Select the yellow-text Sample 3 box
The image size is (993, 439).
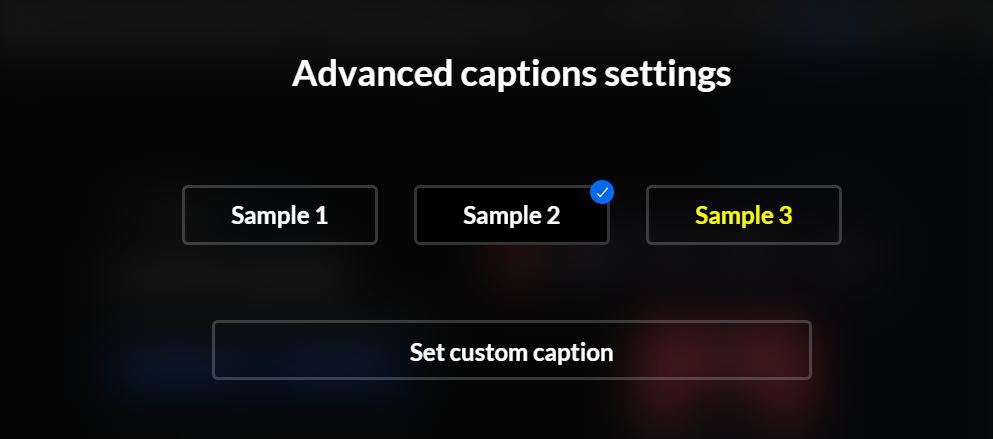pyautogui.click(x=743, y=215)
